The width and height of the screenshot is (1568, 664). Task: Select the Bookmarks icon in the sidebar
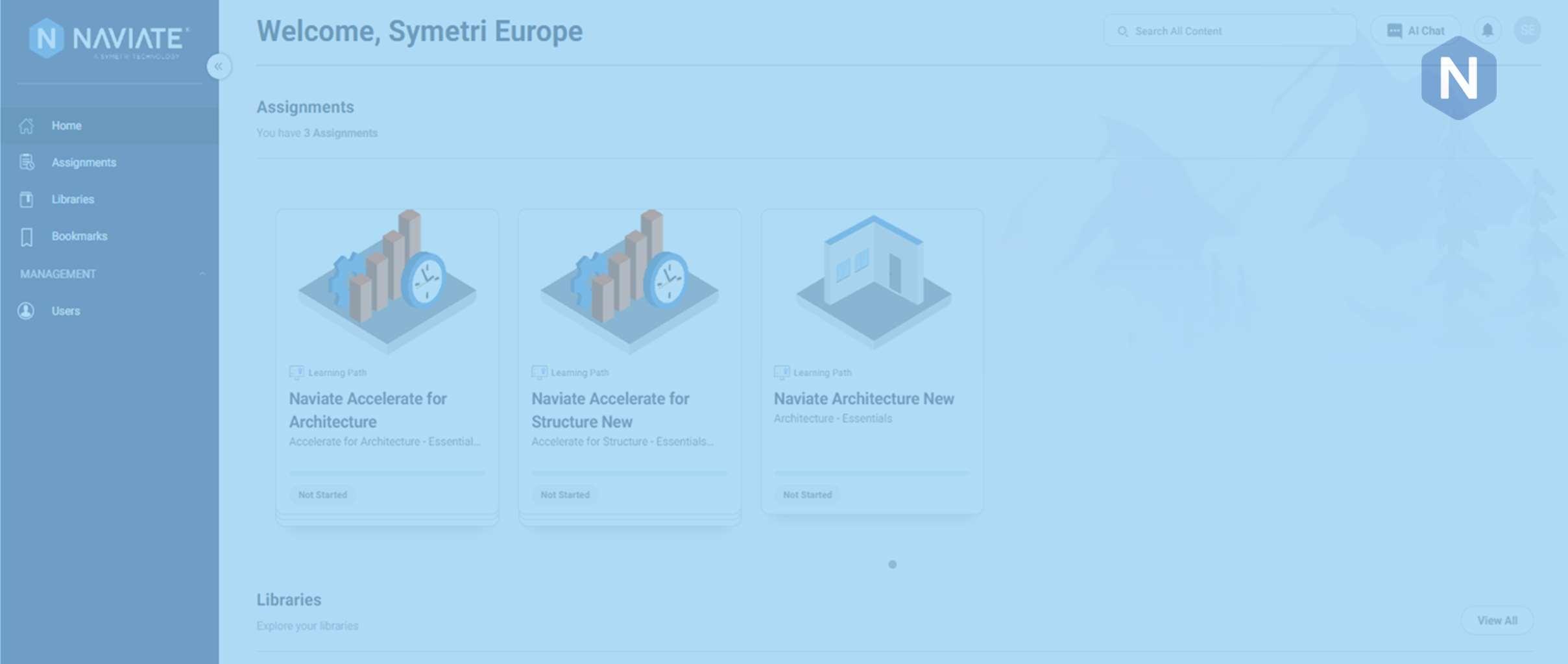click(27, 237)
